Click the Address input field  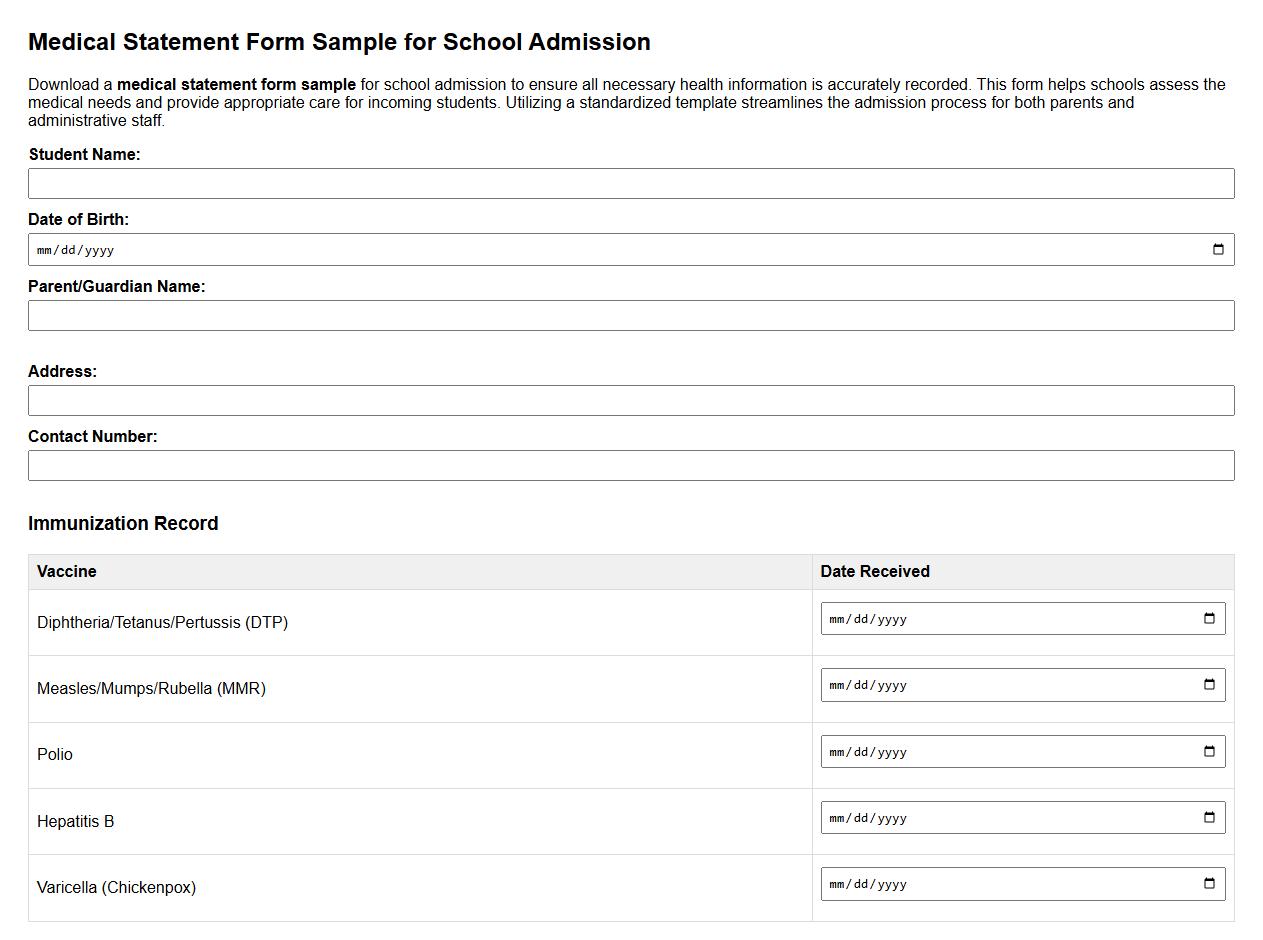(630, 400)
